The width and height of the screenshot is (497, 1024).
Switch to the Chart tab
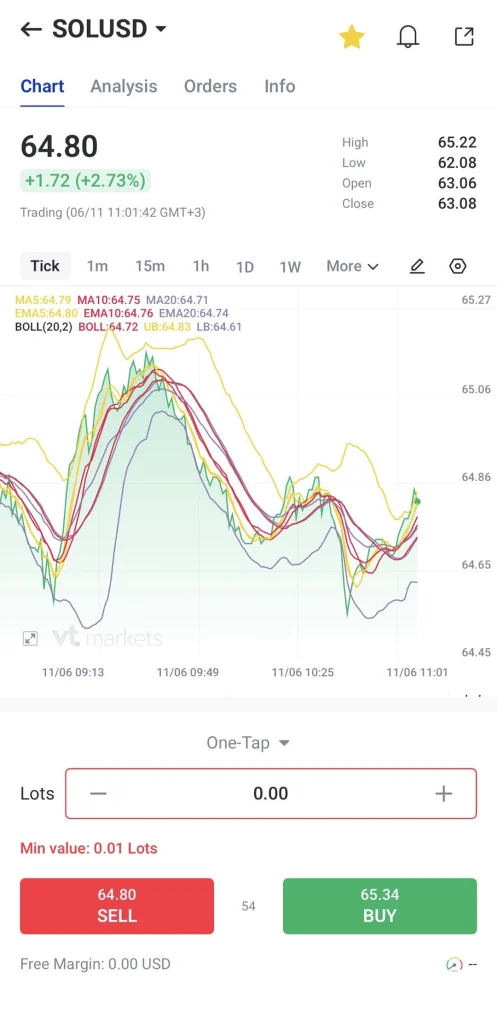[42, 86]
